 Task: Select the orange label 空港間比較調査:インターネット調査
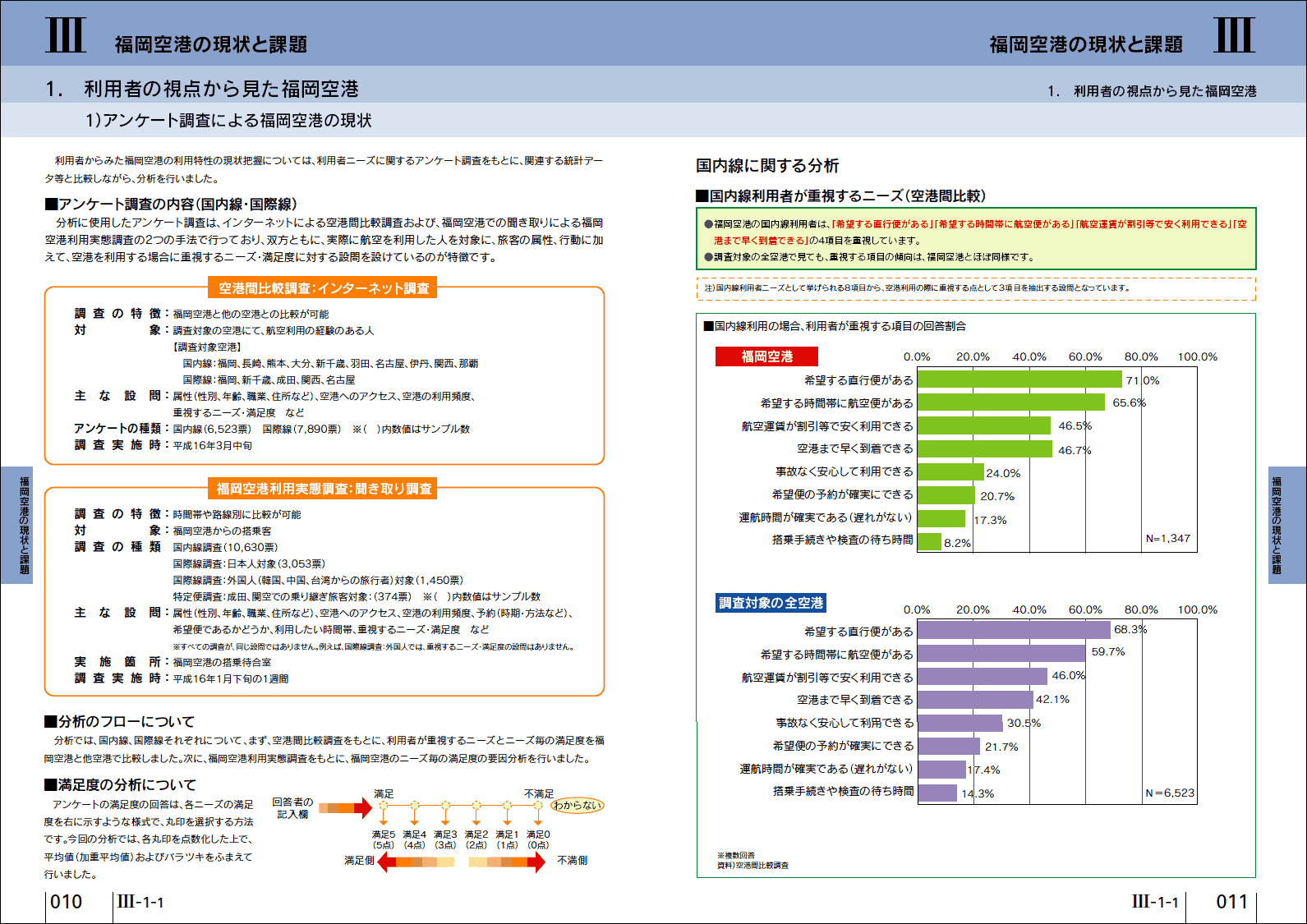point(324,288)
